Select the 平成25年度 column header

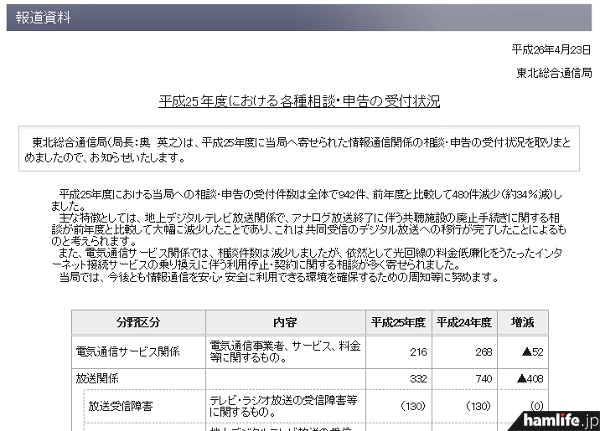398,323
